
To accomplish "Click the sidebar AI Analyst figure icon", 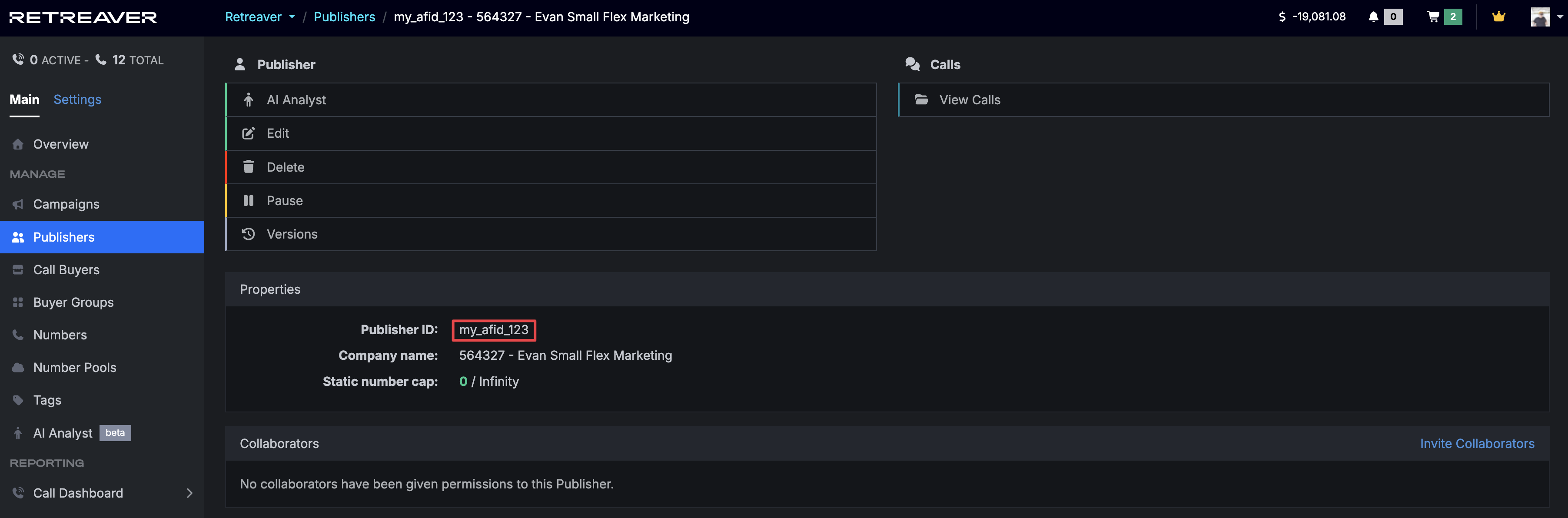I will (18, 433).
